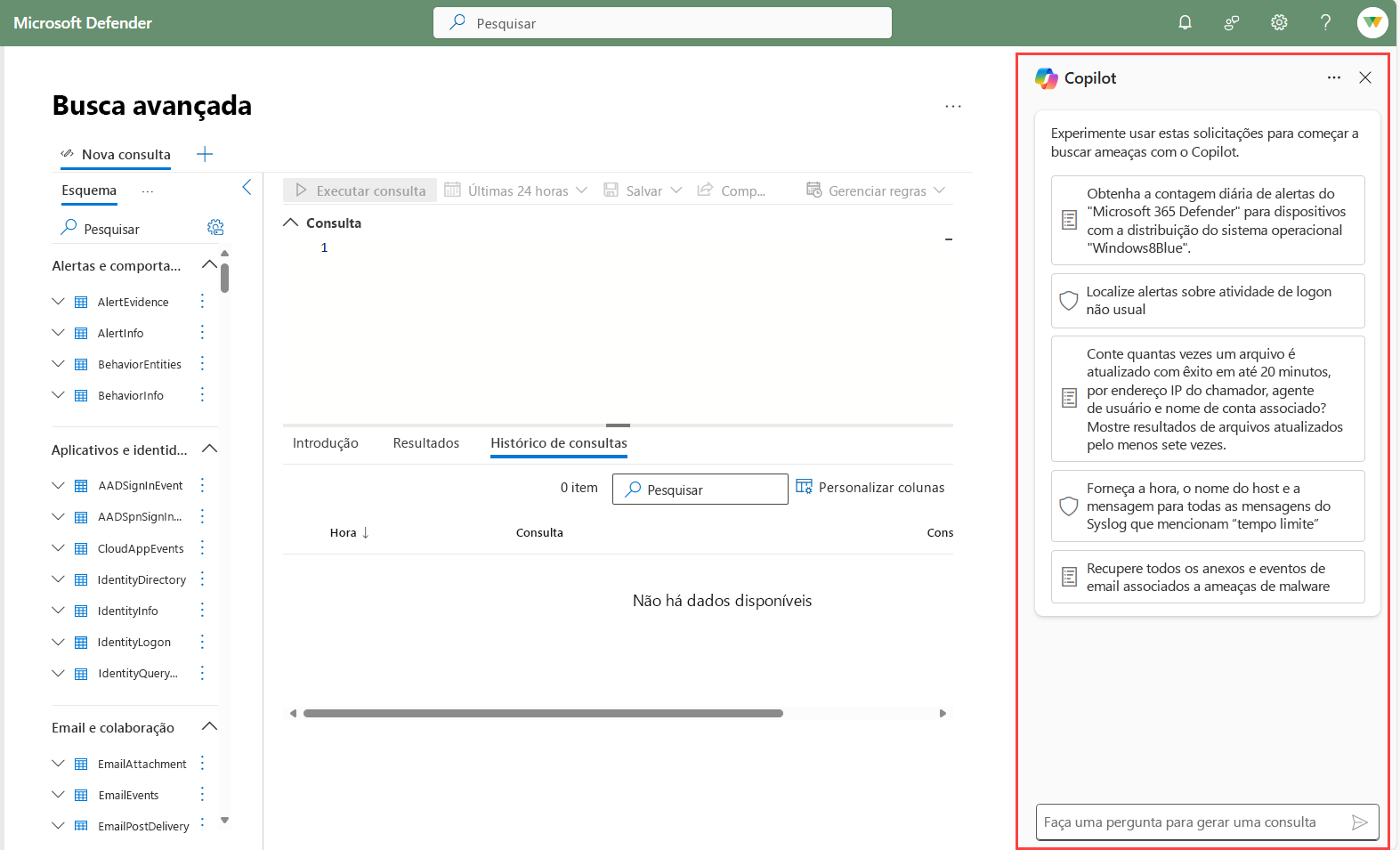Image resolution: width=1400 pixels, height=850 pixels.
Task: Open more actions for BehaviorEntities table
Action: (x=202, y=363)
